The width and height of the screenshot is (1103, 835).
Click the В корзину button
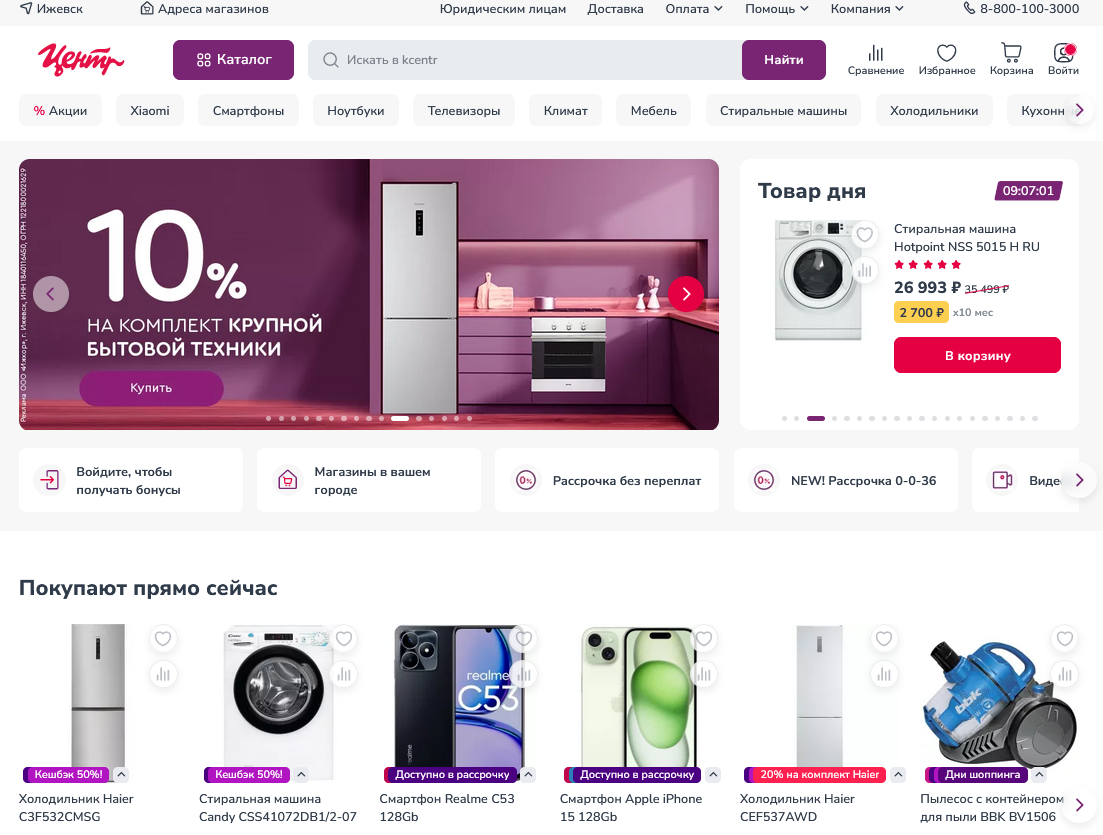[976, 355]
